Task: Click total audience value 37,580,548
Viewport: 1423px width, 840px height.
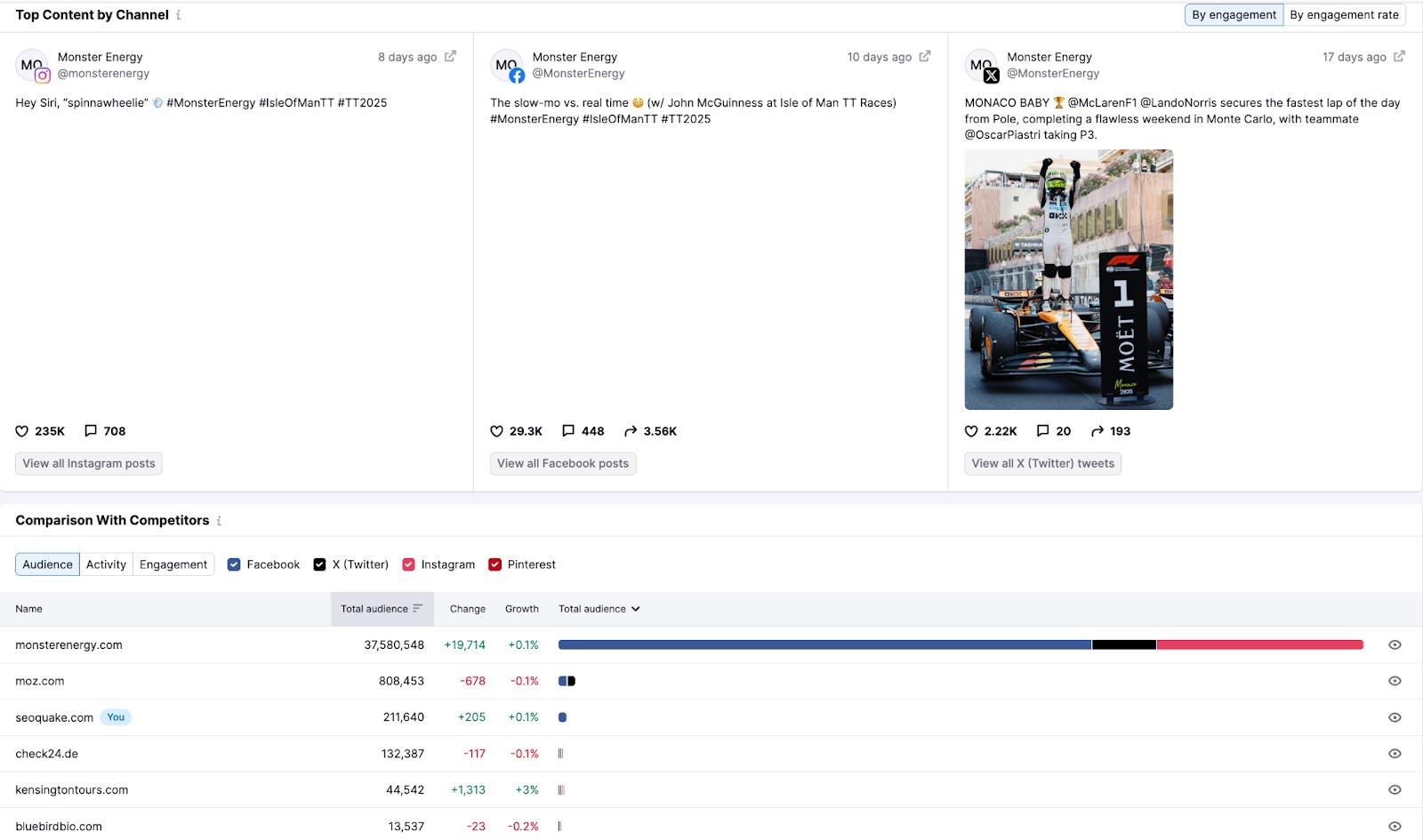Action: (x=394, y=645)
